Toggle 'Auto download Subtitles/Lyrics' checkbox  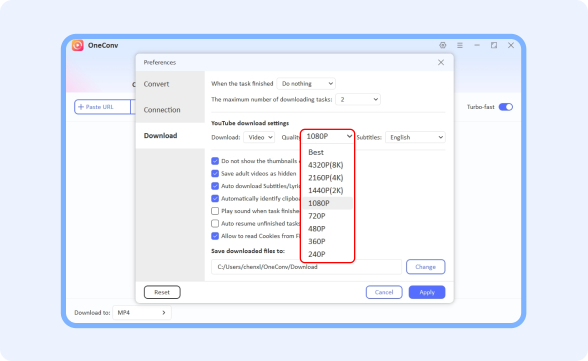pos(215,186)
